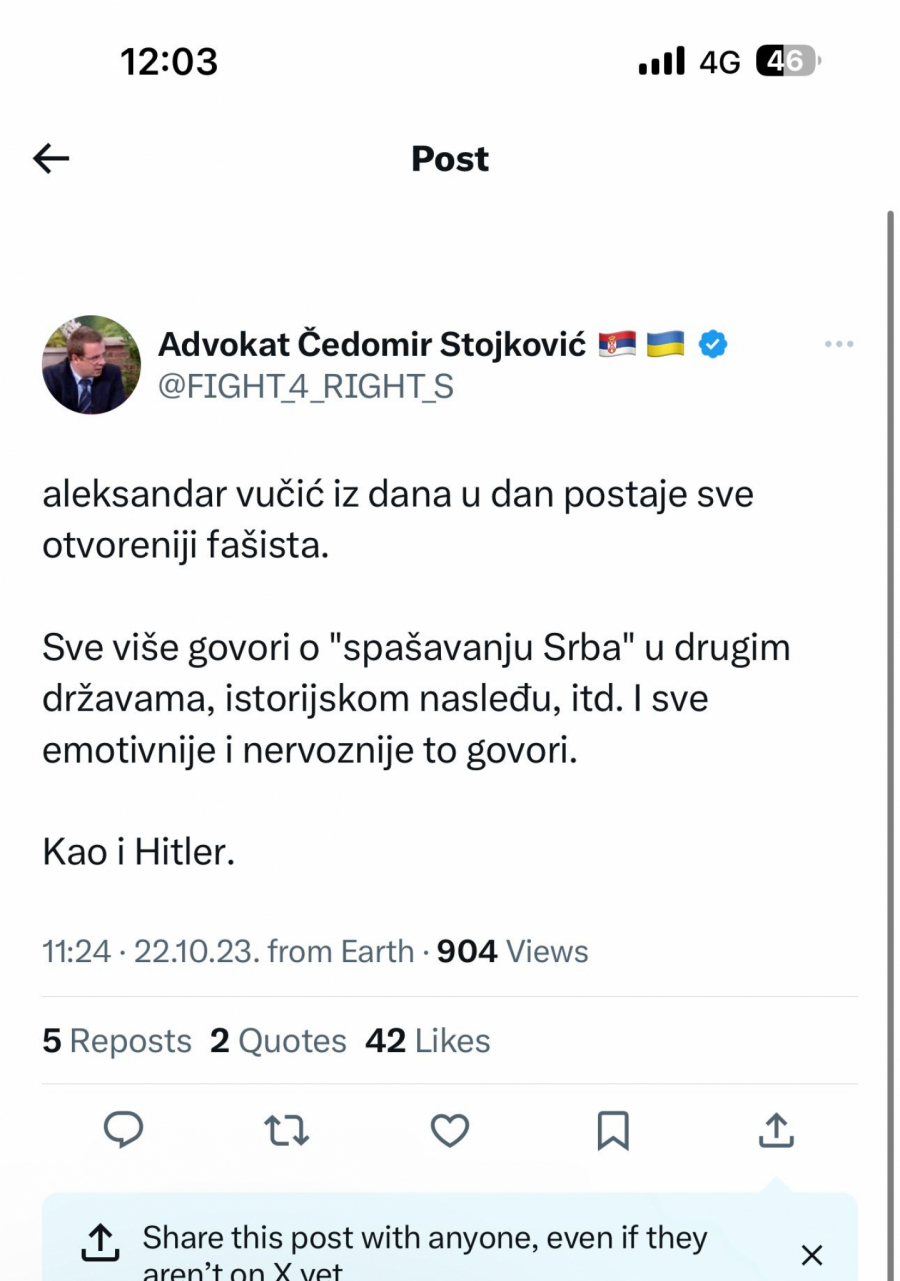Open the 4G network indicator

(x=719, y=61)
